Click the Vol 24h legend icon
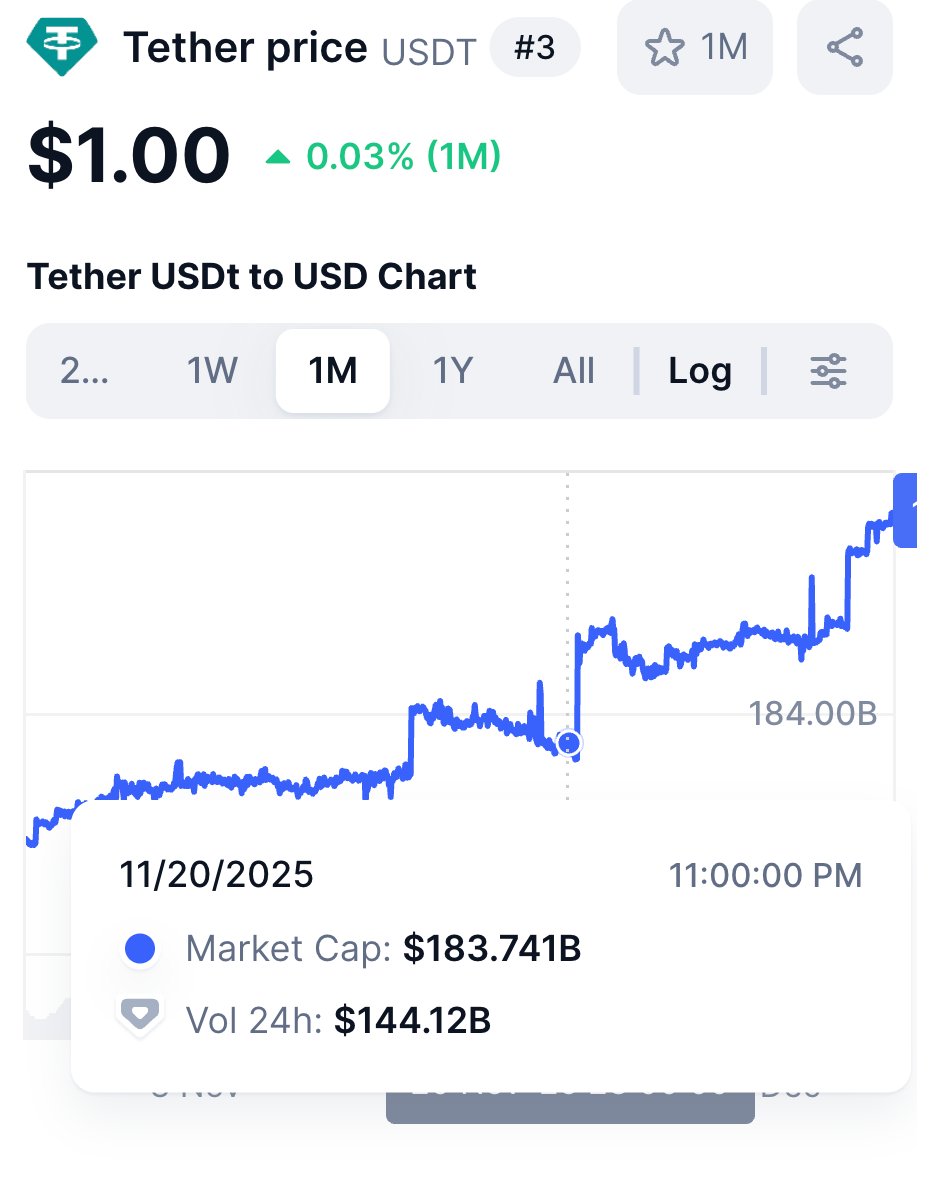The height and width of the screenshot is (1184, 932). click(141, 1016)
